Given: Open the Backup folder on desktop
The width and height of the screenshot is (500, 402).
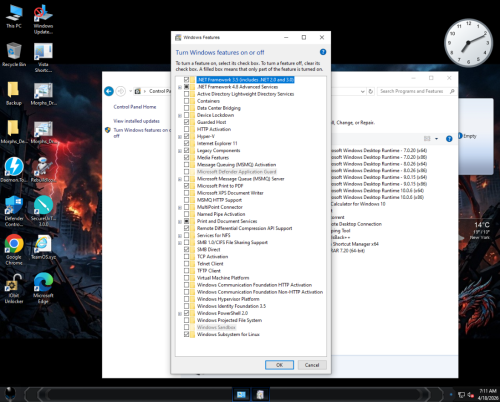Looking at the screenshot, I should pyautogui.click(x=14, y=94).
